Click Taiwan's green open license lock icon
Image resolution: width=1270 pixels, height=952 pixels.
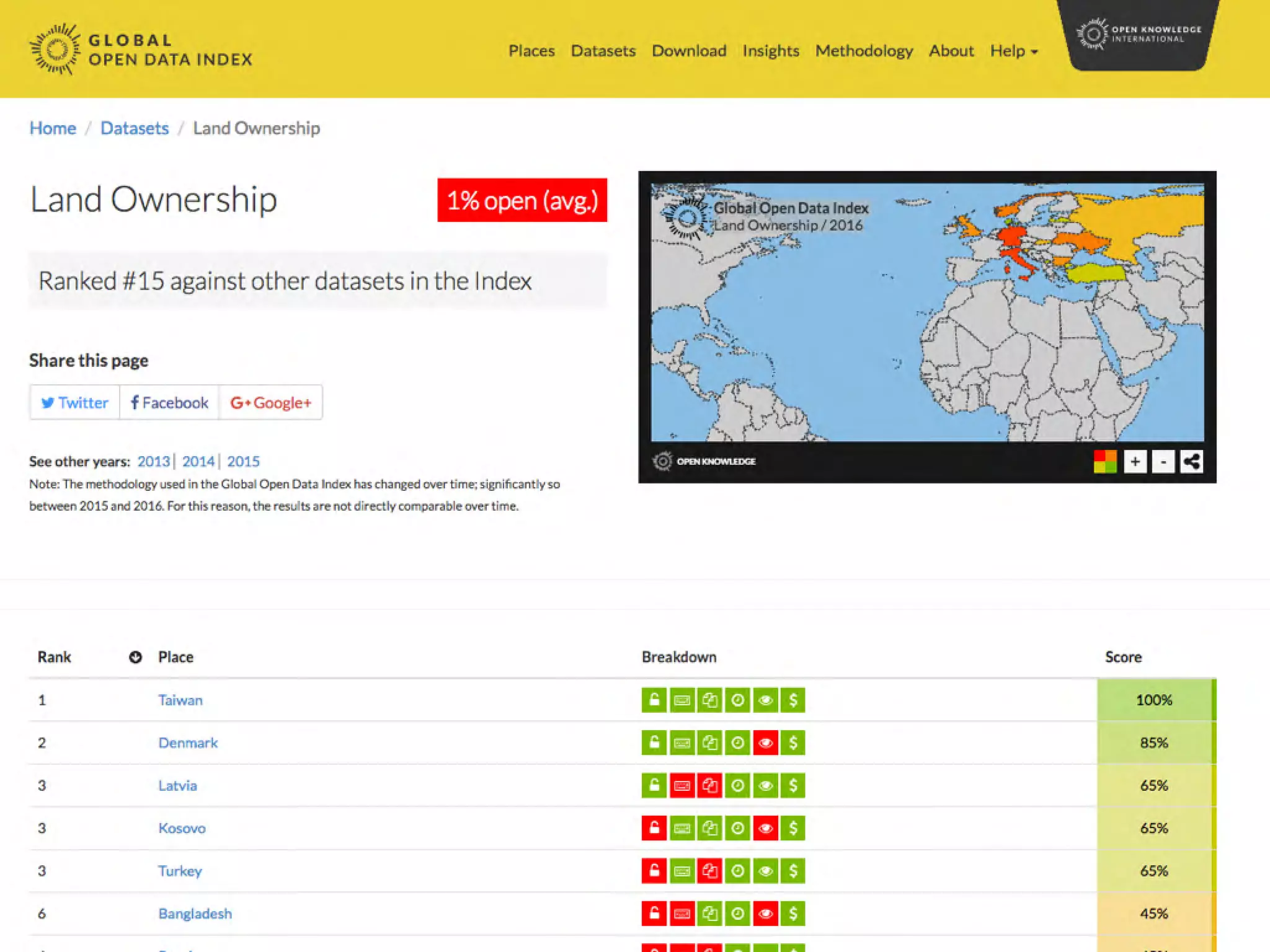coord(654,700)
